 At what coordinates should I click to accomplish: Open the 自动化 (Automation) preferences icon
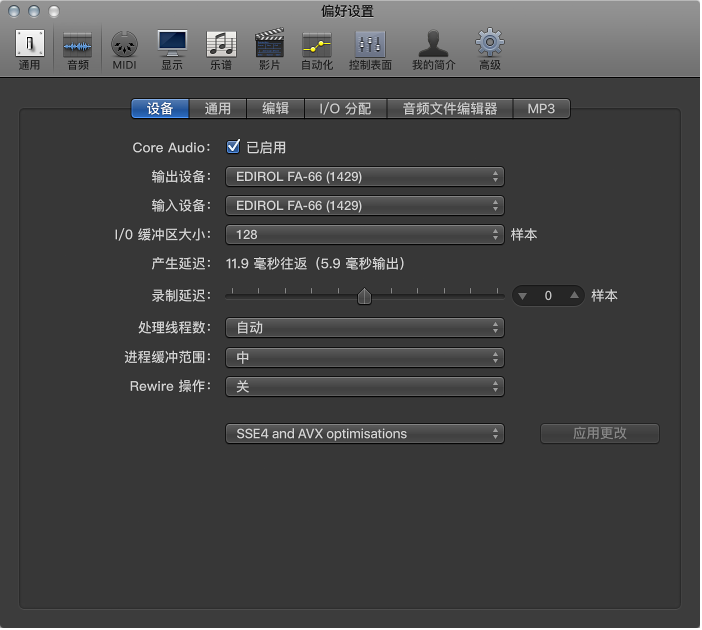(317, 46)
